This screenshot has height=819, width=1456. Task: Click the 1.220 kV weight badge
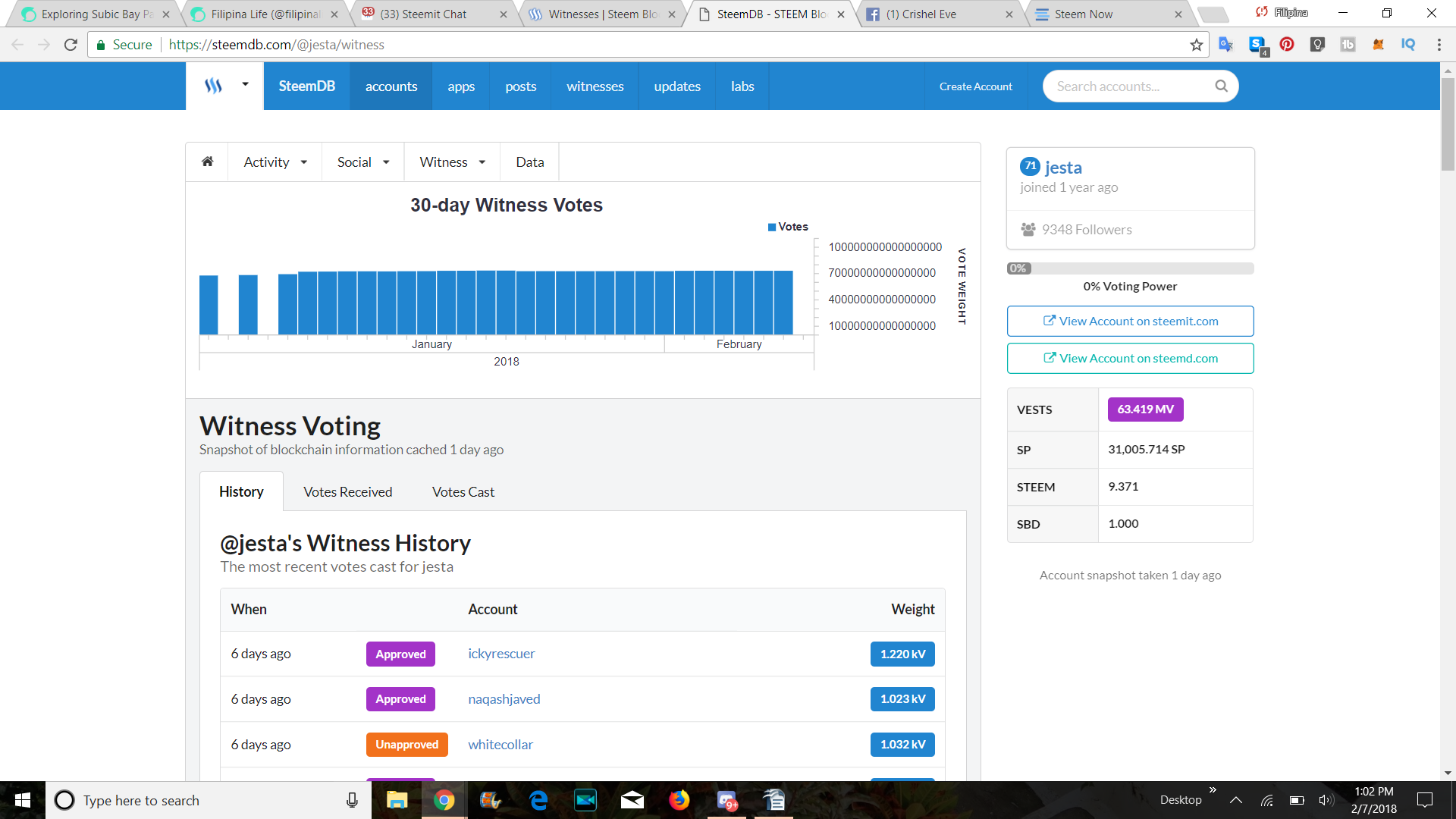pos(902,654)
